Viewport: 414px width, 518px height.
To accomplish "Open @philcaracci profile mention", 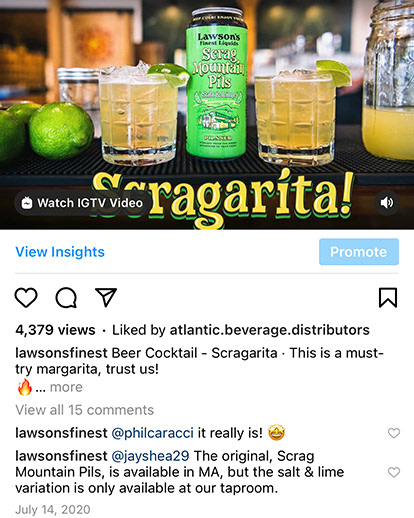I will (x=152, y=433).
